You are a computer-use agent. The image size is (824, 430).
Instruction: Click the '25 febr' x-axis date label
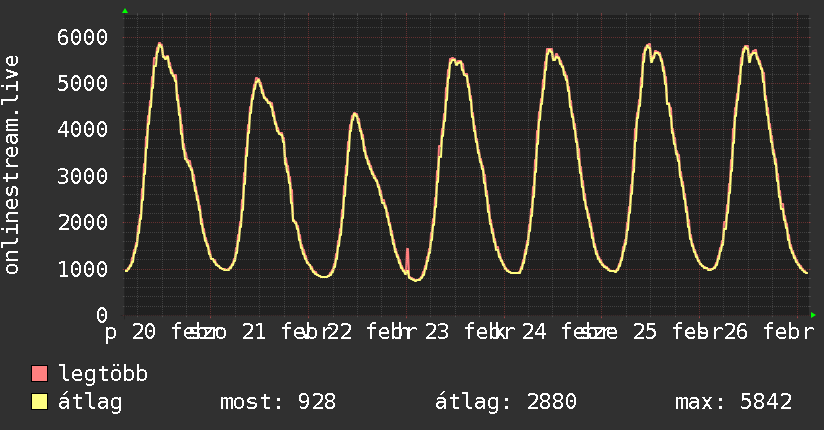[678, 332]
